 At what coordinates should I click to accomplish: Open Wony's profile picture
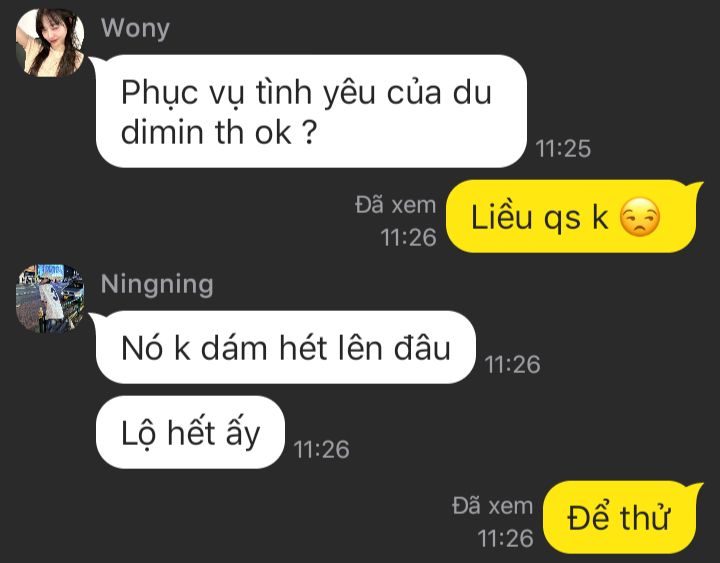50,42
